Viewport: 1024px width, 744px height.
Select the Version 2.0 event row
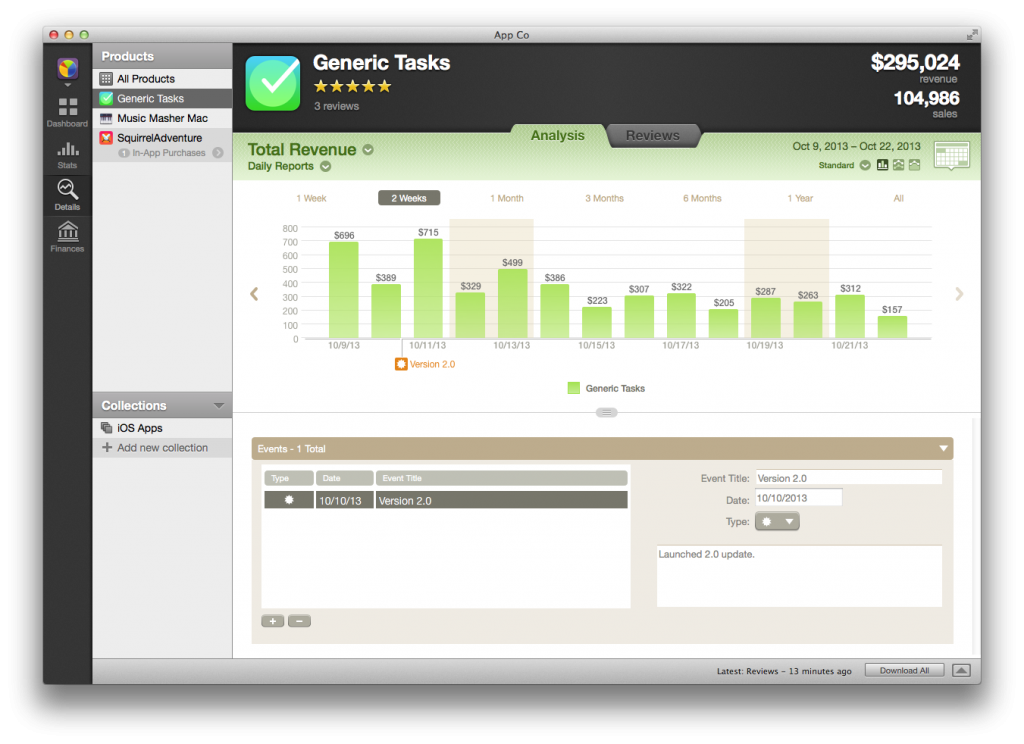tap(446, 500)
